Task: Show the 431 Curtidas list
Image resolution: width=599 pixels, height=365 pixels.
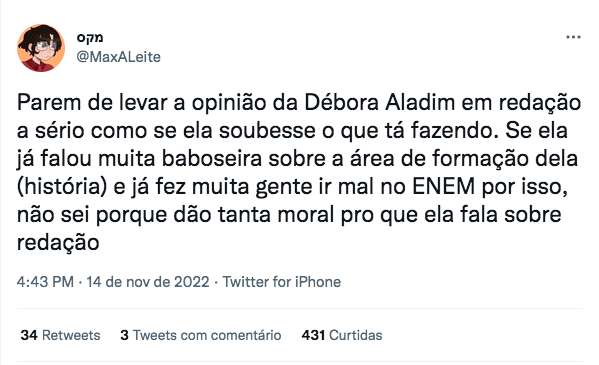Action: click(342, 335)
